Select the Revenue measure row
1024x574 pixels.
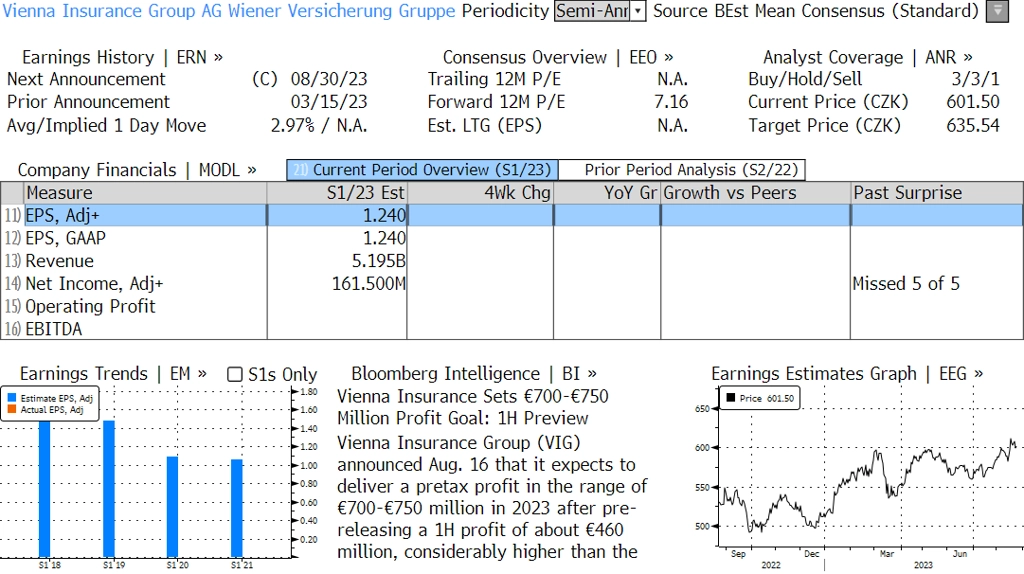pyautogui.click(x=511, y=261)
